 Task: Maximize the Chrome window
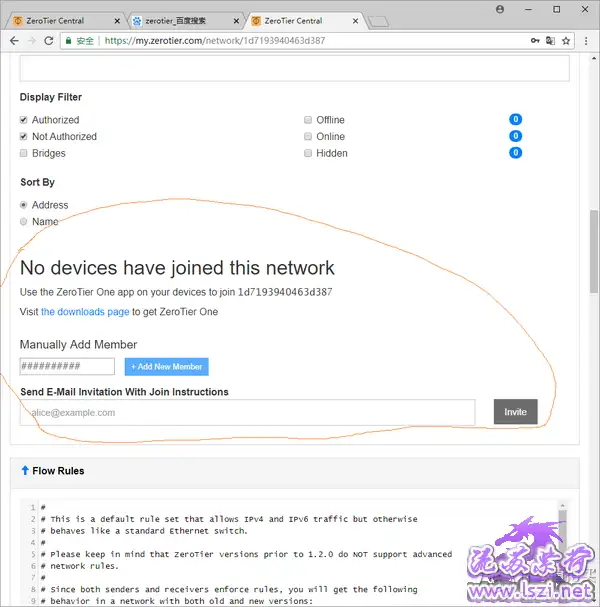[557, 9]
